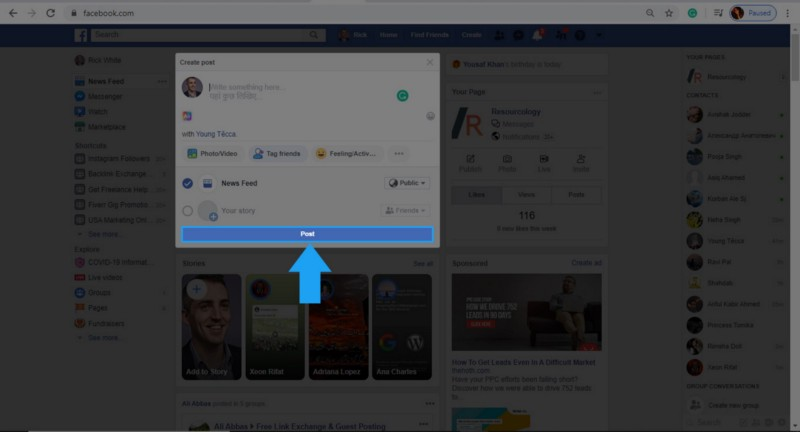Expand the account dropdown arrow in top bar
800x432 pixels.
point(598,35)
